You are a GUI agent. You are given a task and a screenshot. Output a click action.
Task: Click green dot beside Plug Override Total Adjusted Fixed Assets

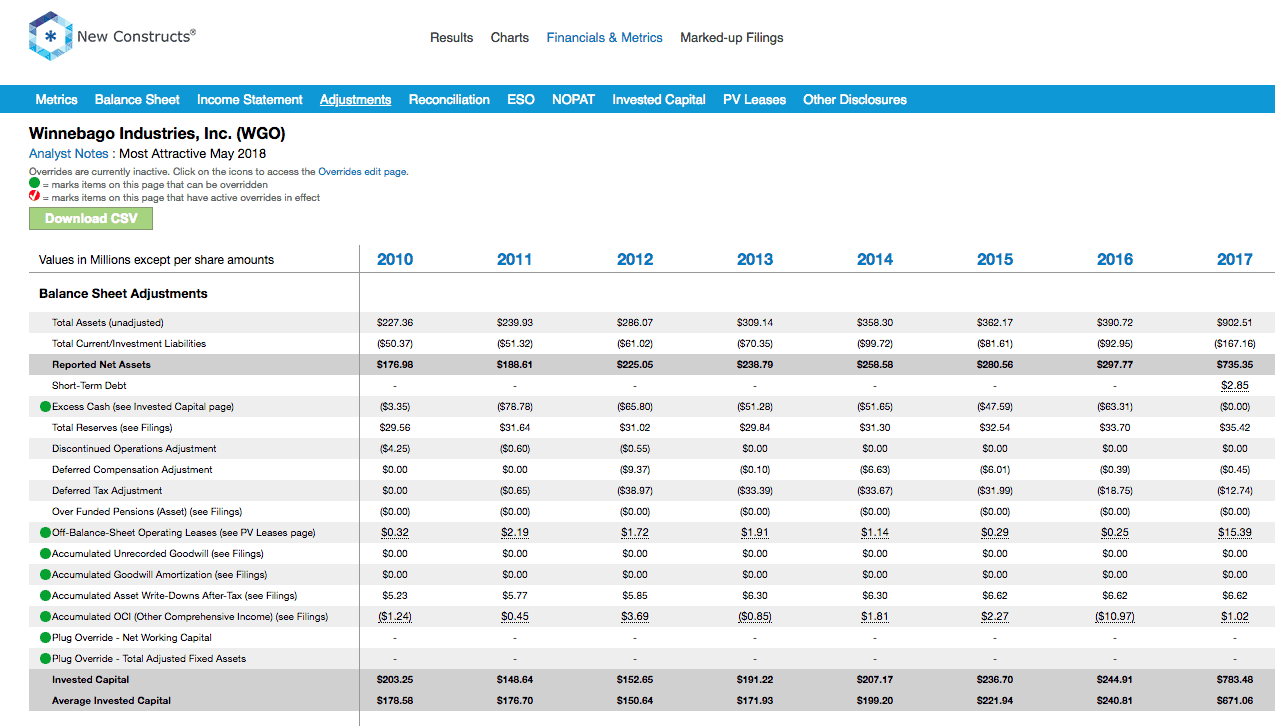45,659
